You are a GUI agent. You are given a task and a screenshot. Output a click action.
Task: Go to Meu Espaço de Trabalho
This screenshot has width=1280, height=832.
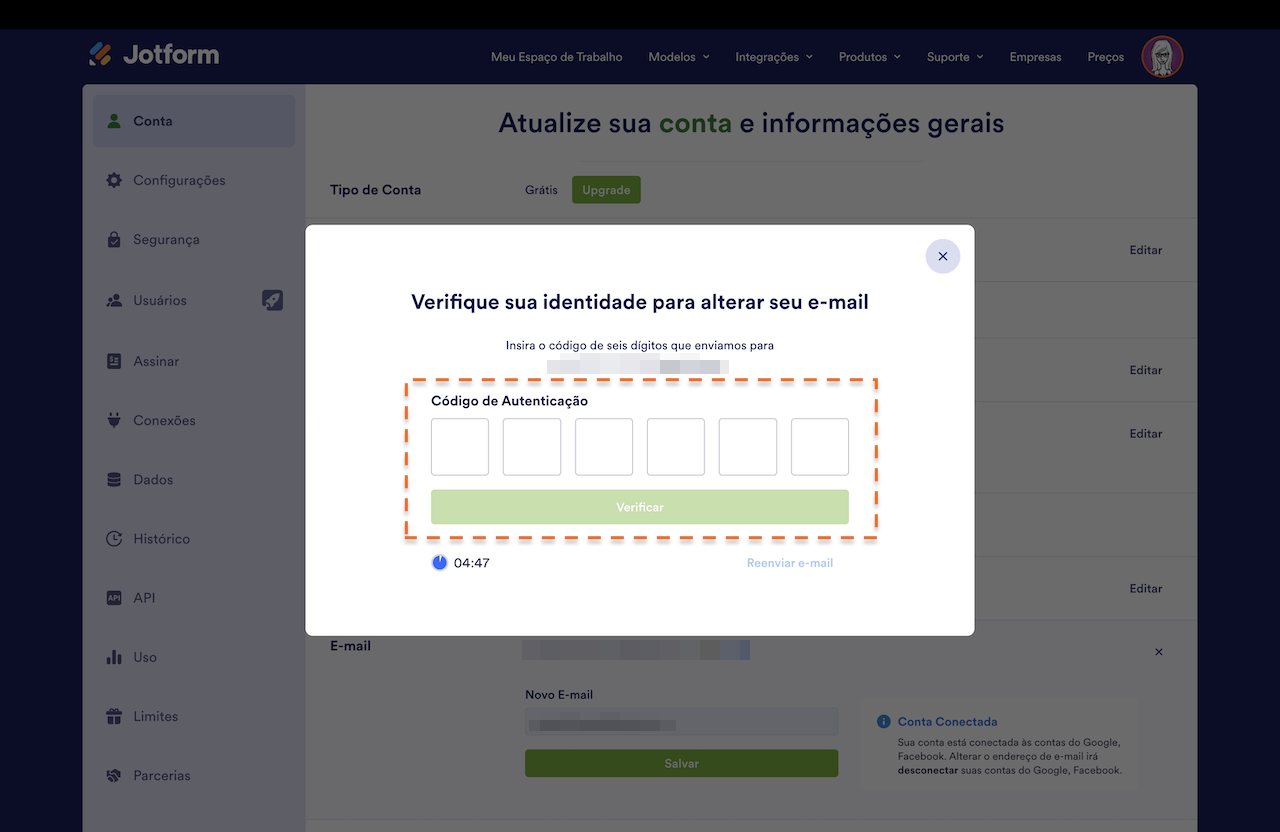coord(556,57)
